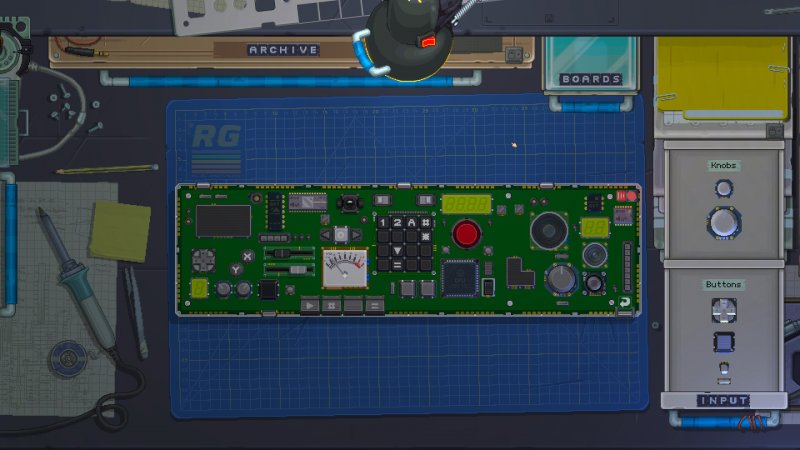
Task: Select the L-shaped chip on board
Action: click(x=519, y=272)
